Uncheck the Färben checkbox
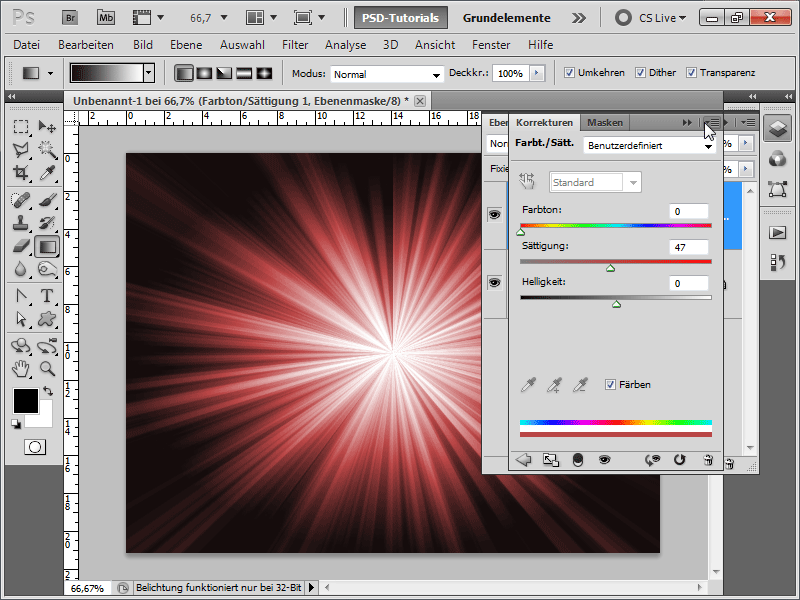800x600 pixels. tap(610, 385)
